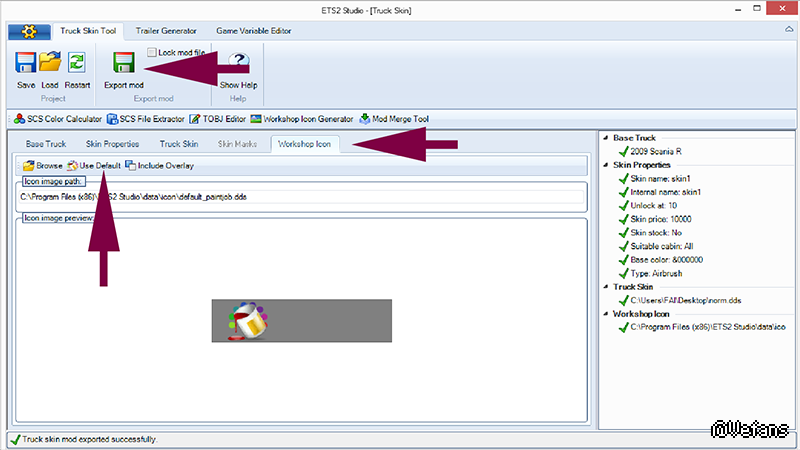Screen dimensions: 800x450
Task: Open the application gear menu button
Action: [x=29, y=32]
